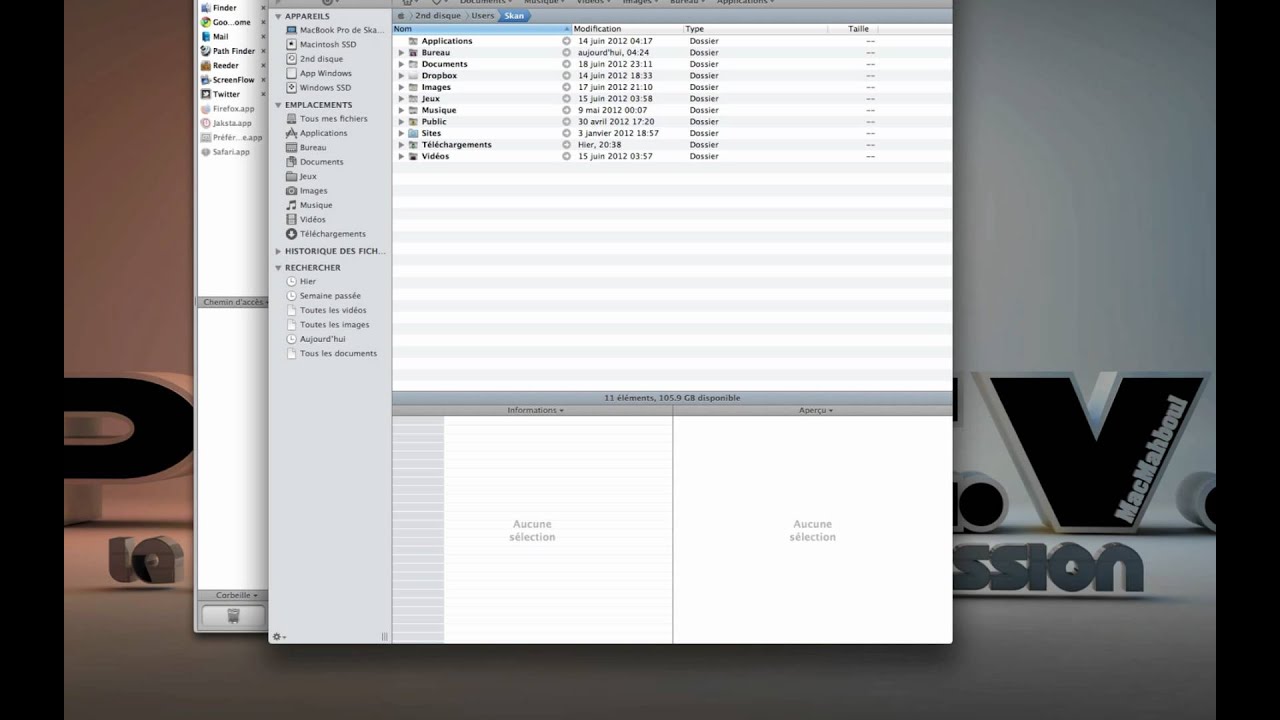Click the trash icon under Corbeille
The width and height of the screenshot is (1280, 720).
233,616
